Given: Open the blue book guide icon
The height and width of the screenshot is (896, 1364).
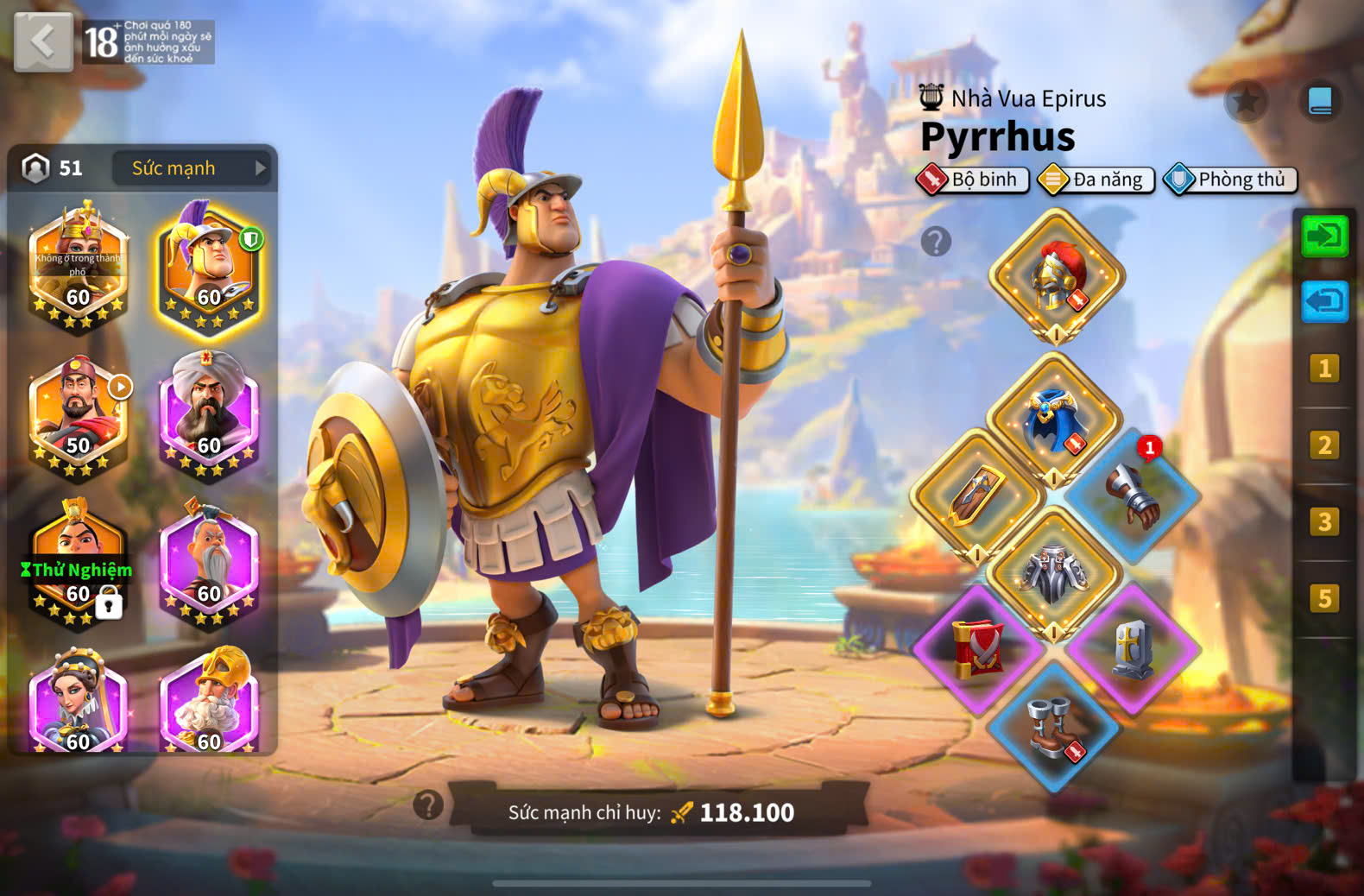Looking at the screenshot, I should (1320, 102).
